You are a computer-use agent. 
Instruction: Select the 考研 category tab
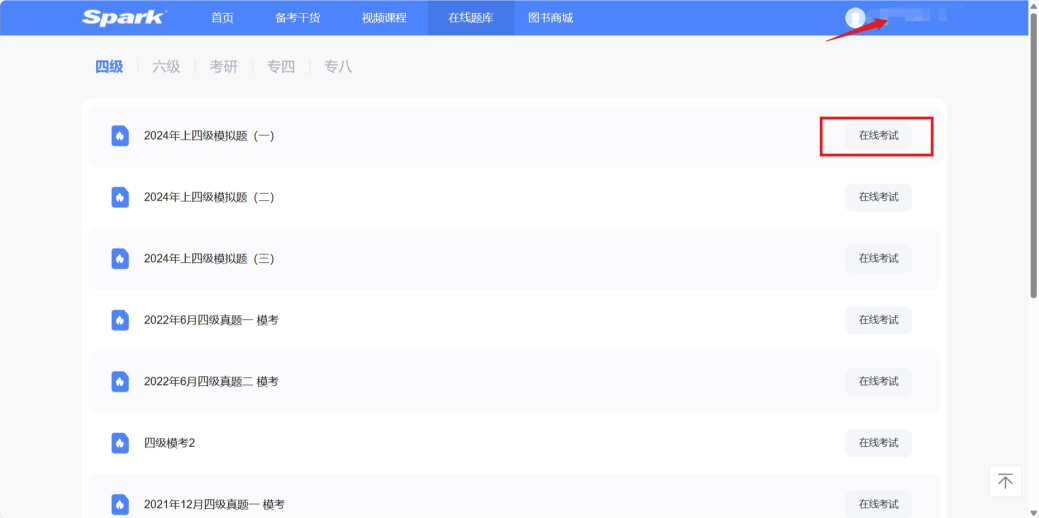tap(223, 67)
